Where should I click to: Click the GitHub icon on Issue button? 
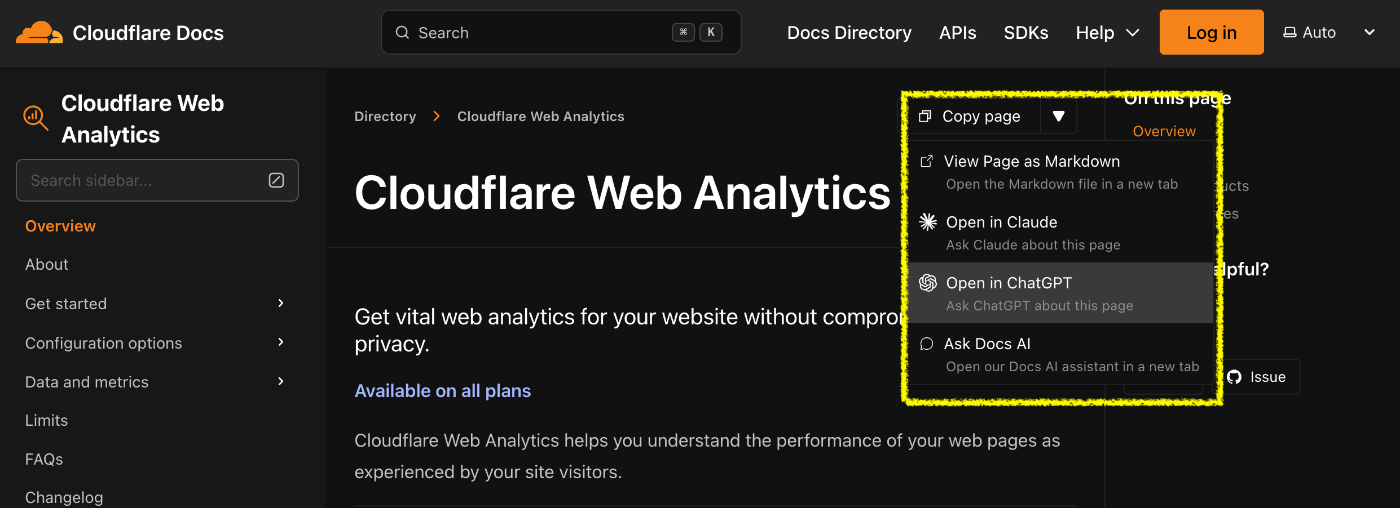coord(1234,377)
